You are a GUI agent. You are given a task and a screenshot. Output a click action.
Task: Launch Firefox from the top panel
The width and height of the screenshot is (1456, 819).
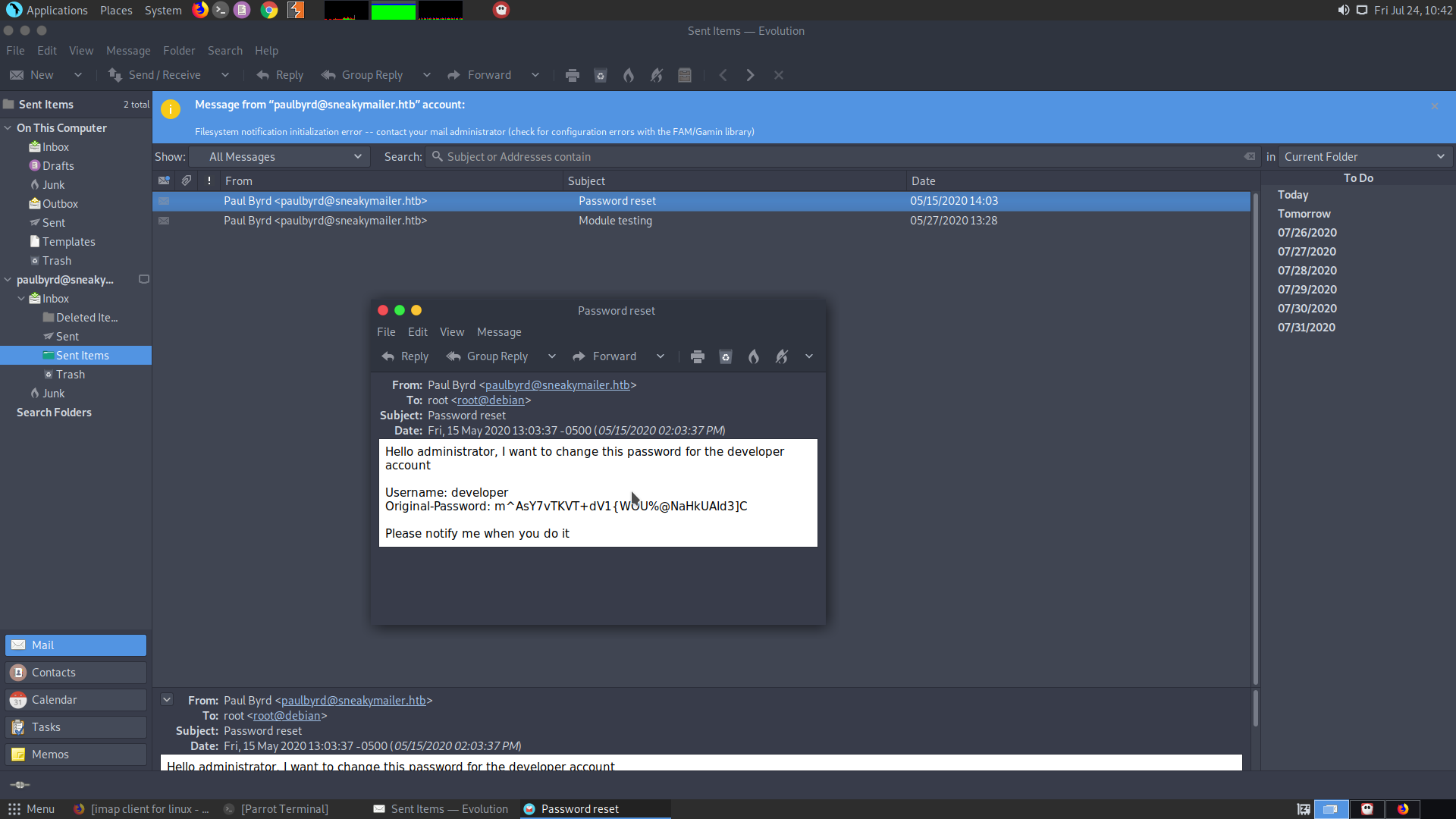tap(200, 10)
